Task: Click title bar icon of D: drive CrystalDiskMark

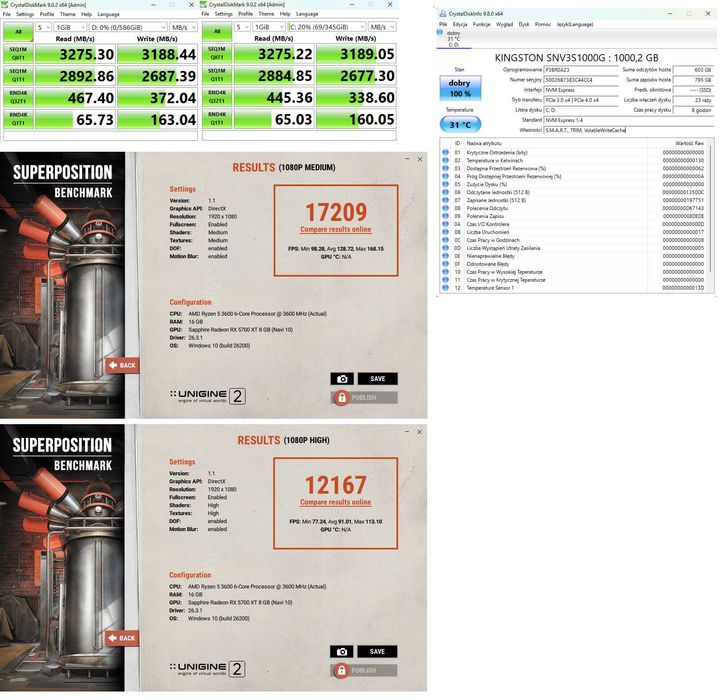Action: tap(5, 4)
